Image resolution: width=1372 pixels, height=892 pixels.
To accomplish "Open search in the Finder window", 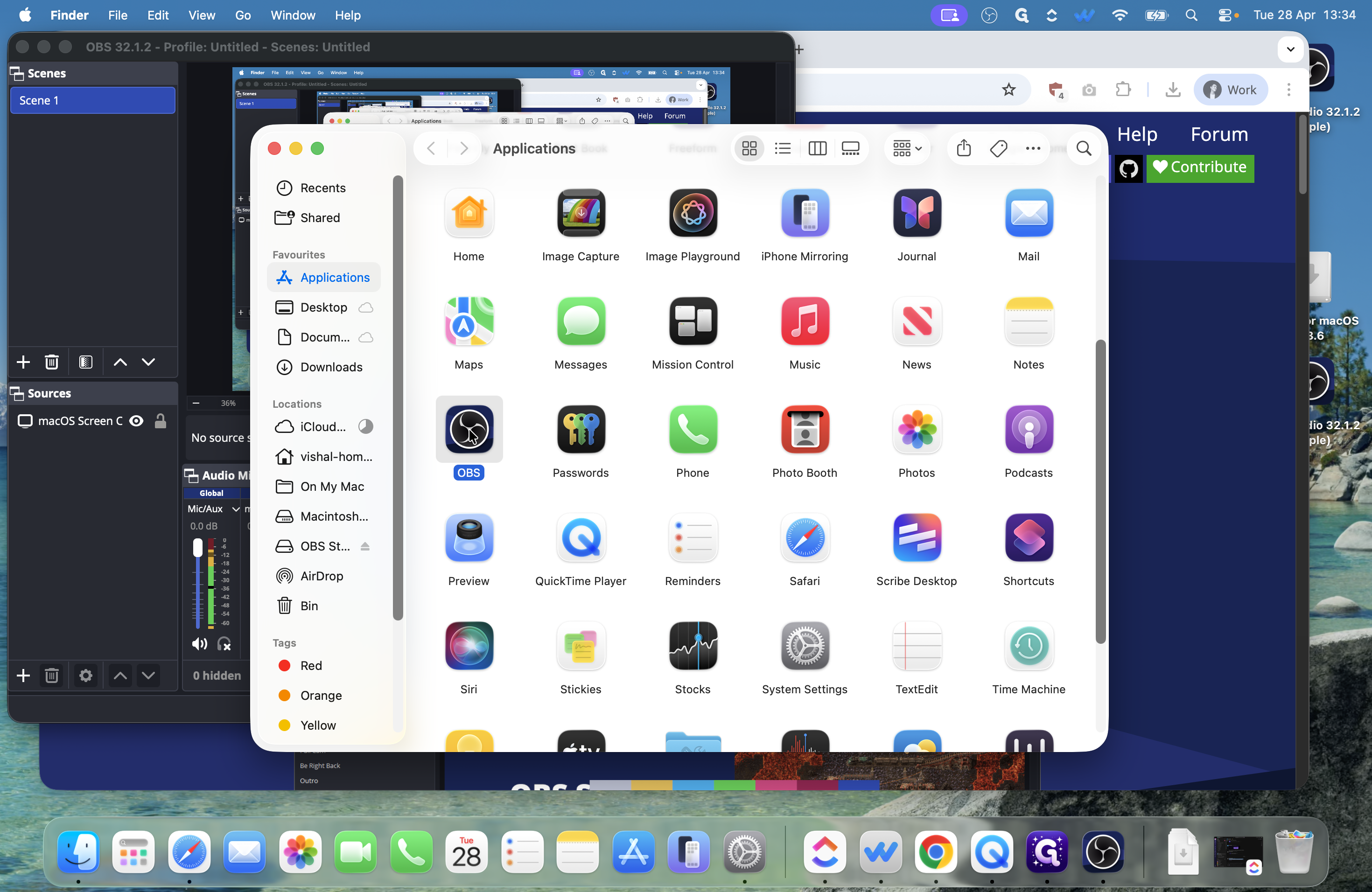I will (1084, 149).
